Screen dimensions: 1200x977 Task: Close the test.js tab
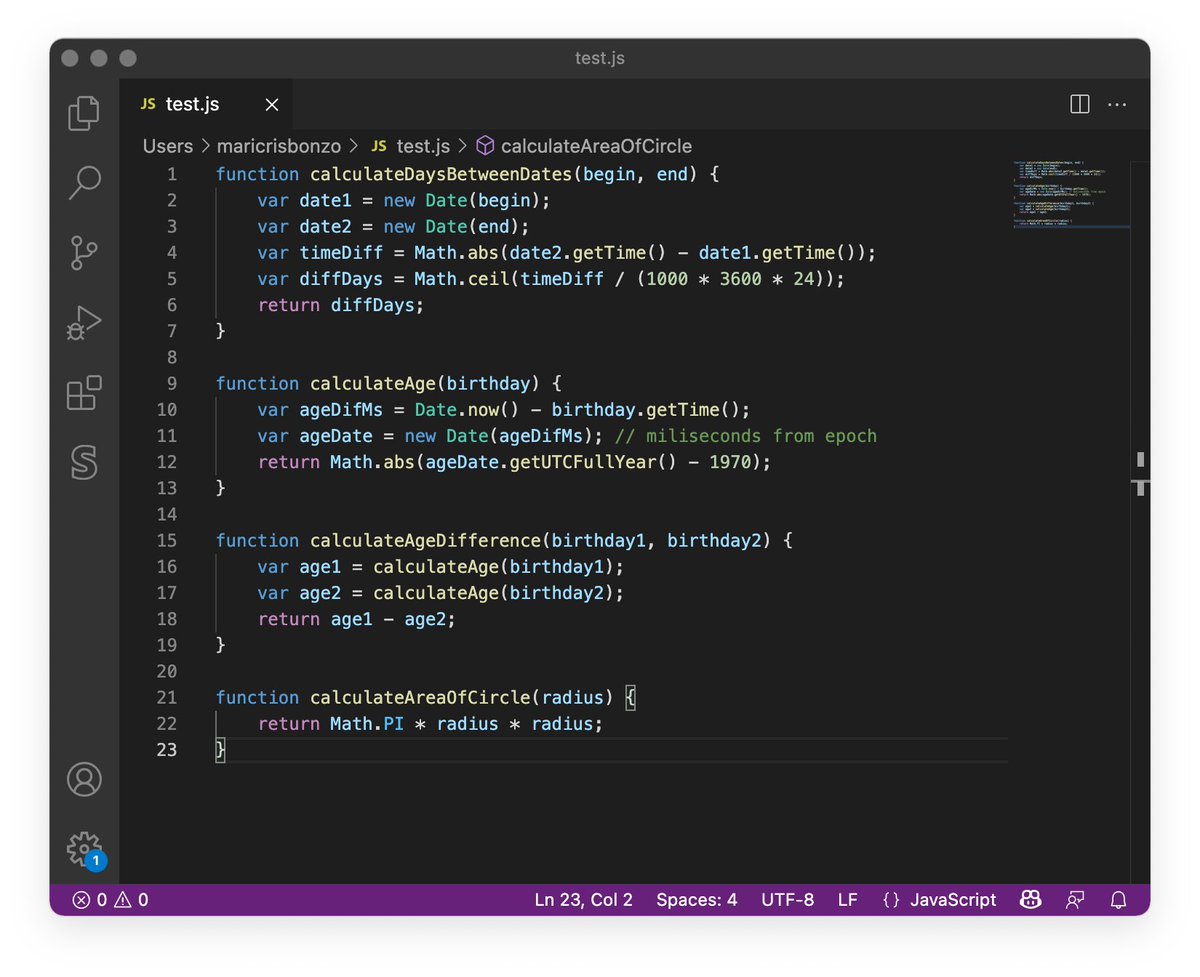272,105
